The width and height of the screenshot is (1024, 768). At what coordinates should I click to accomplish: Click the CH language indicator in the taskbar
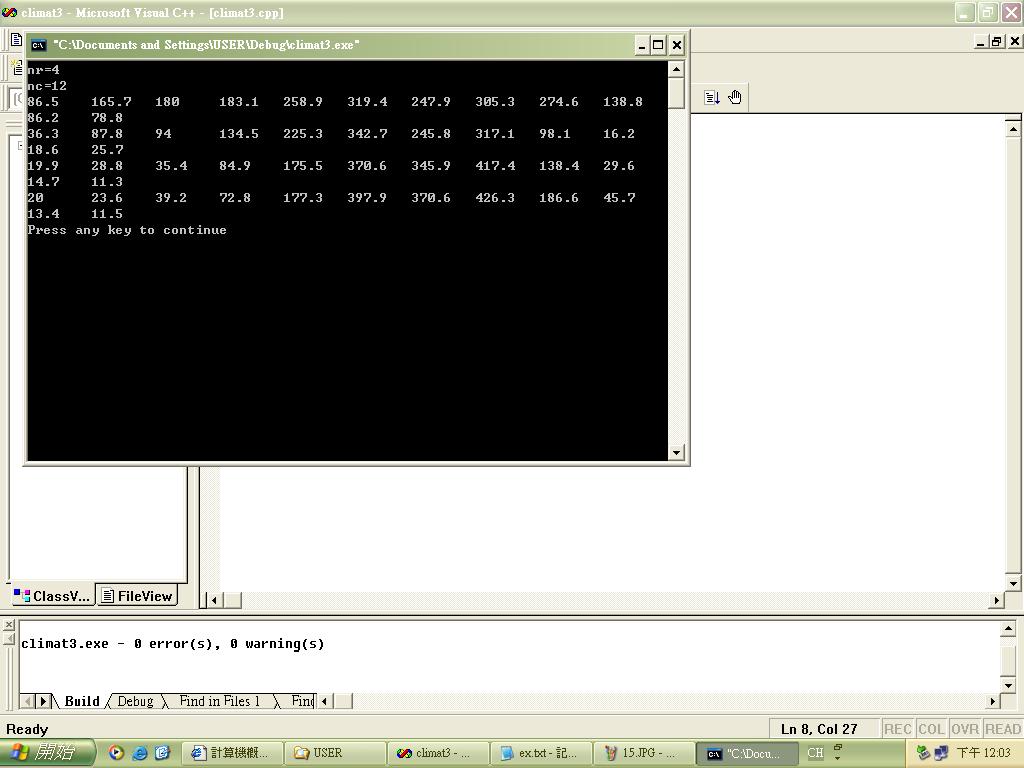[x=815, y=753]
